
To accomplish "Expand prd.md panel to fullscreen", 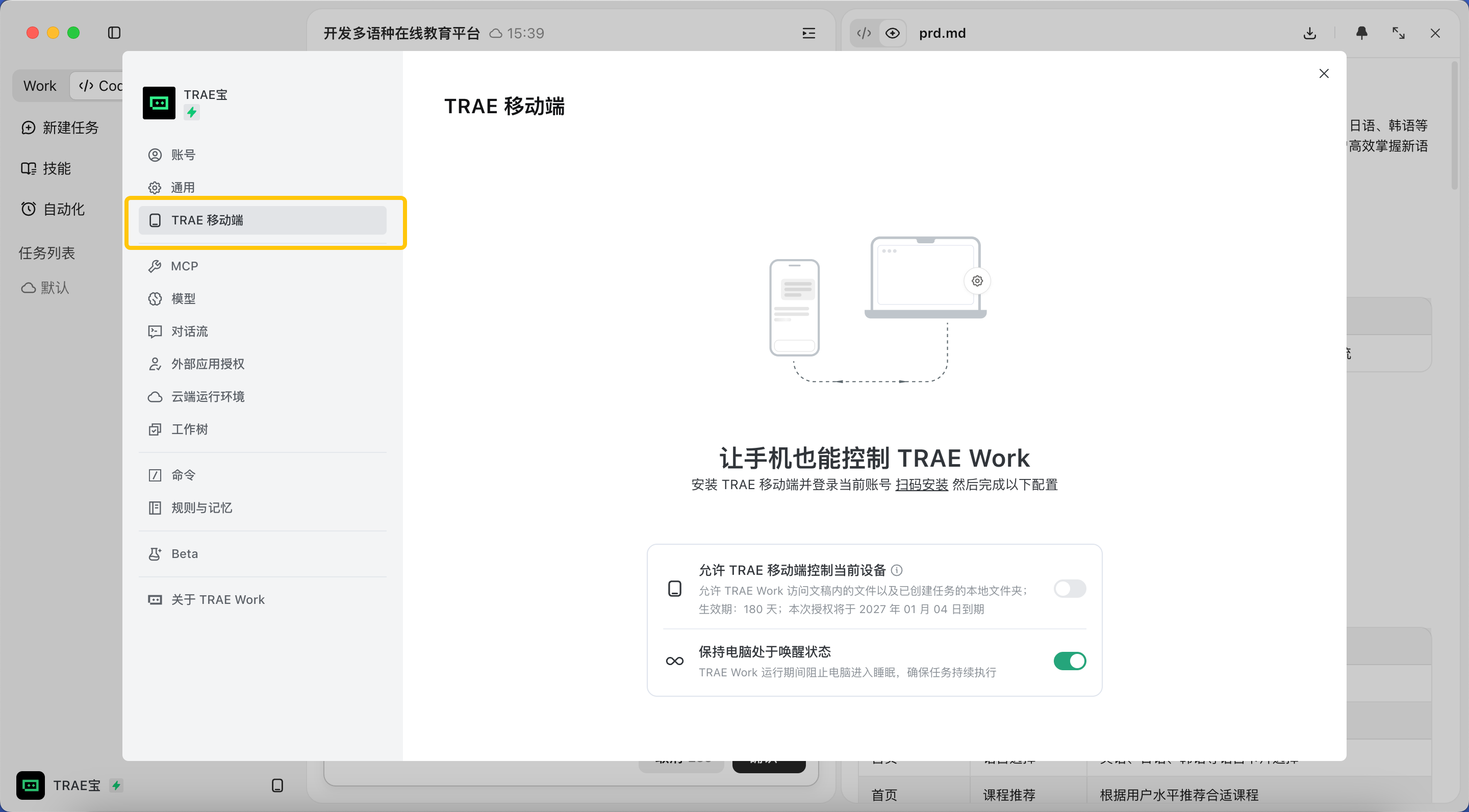I will tap(1398, 33).
